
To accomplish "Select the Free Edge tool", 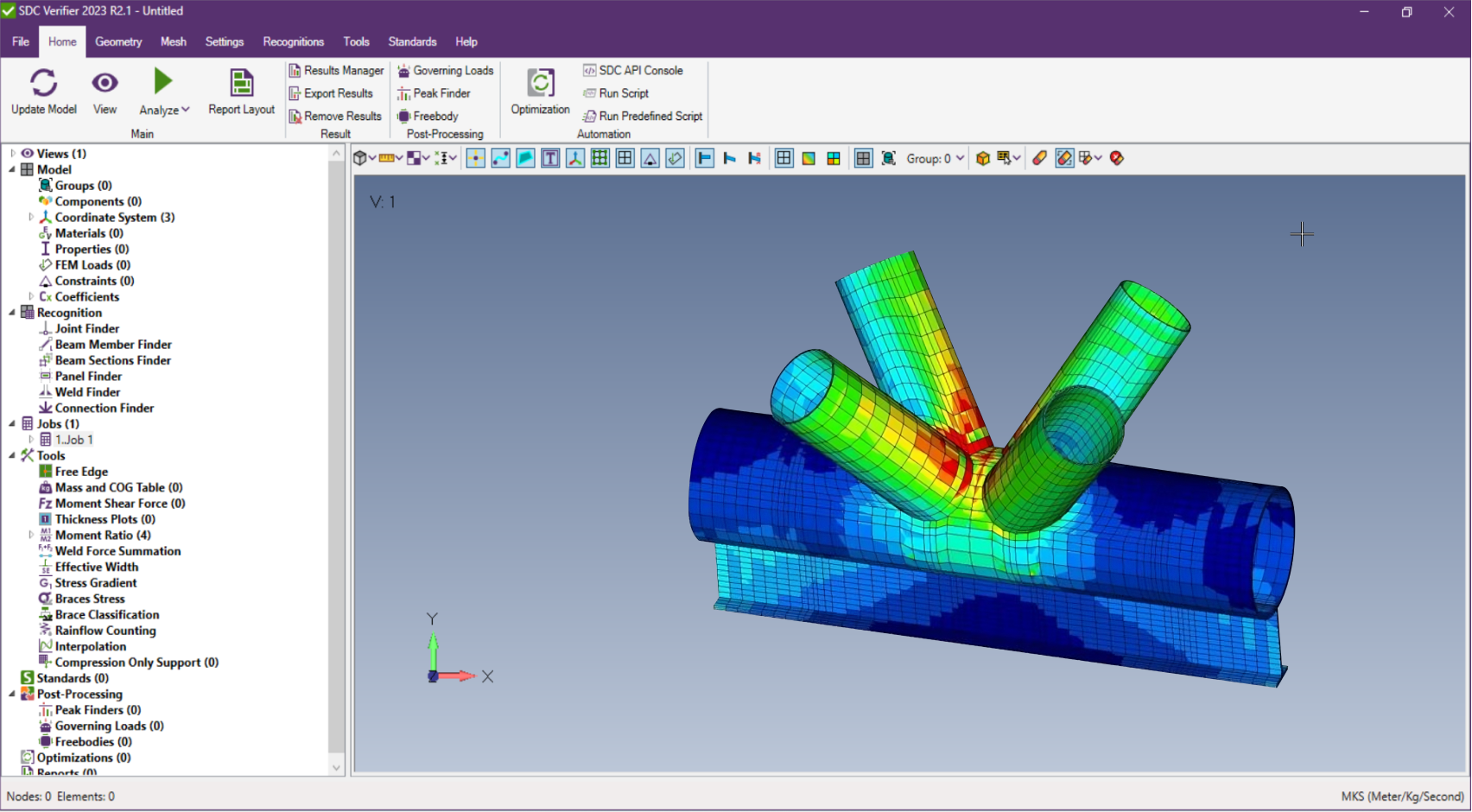I will tap(80, 471).
